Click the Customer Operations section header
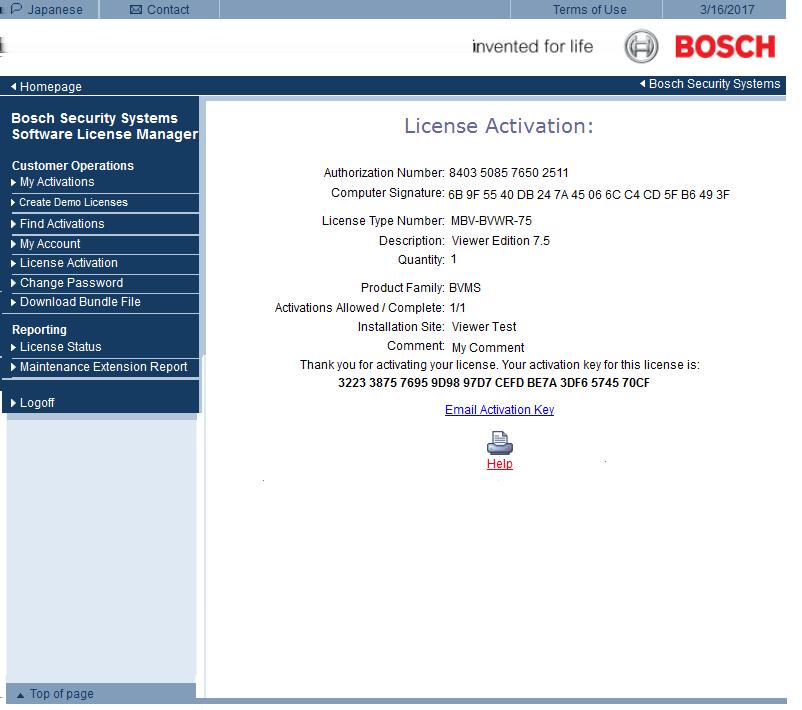This screenshot has width=802, height=710. point(73,166)
